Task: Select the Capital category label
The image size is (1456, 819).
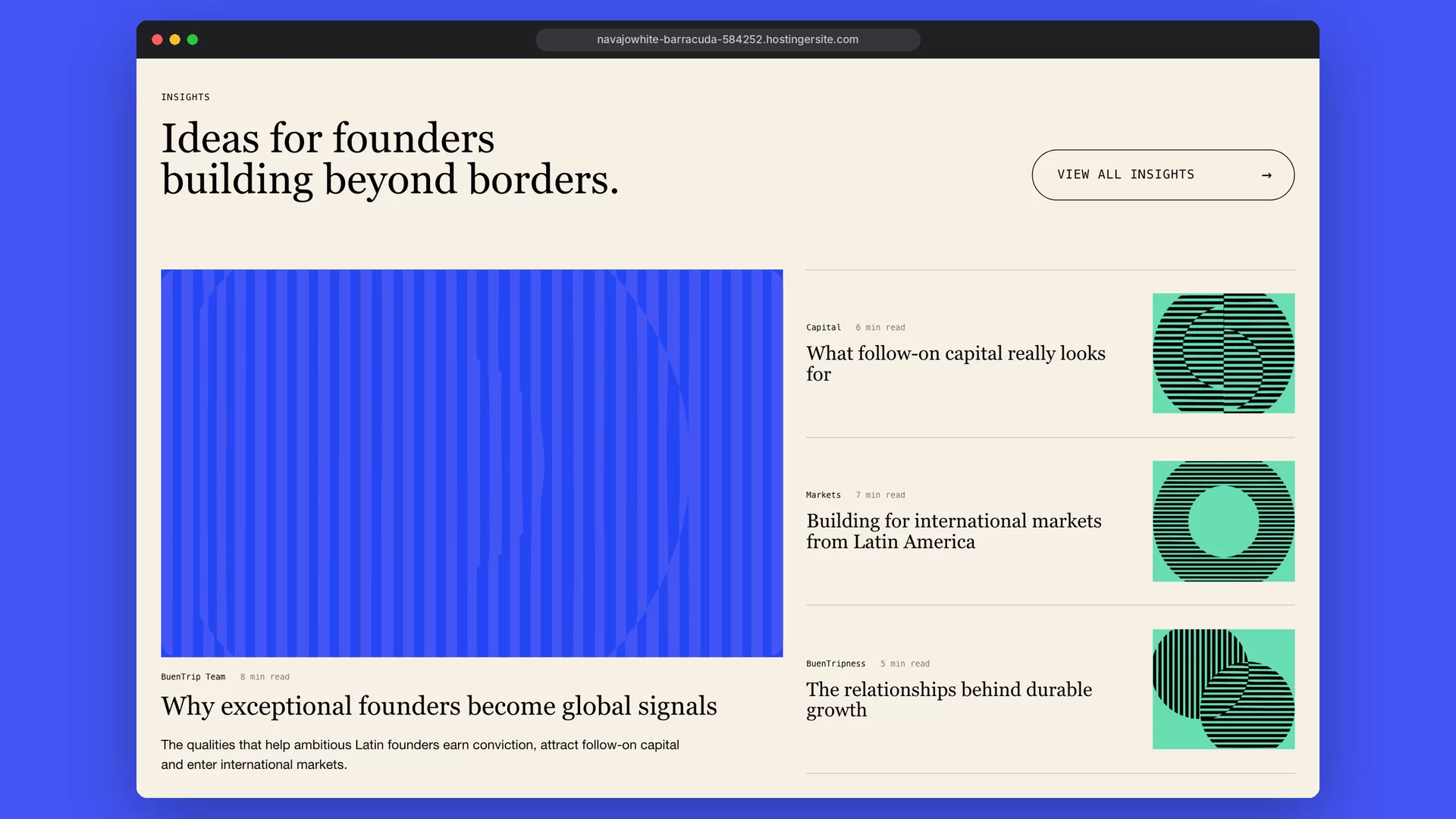Action: (x=824, y=328)
